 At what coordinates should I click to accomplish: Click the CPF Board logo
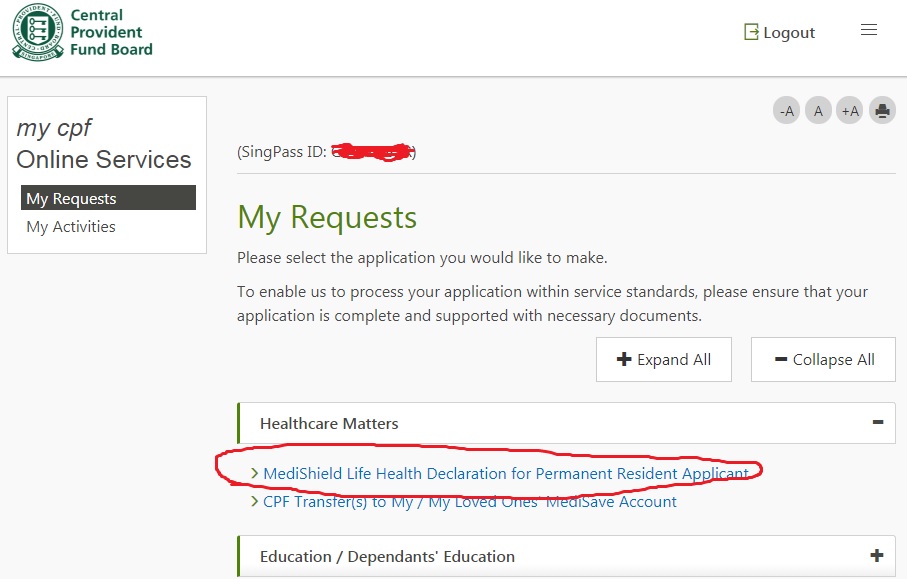point(82,32)
